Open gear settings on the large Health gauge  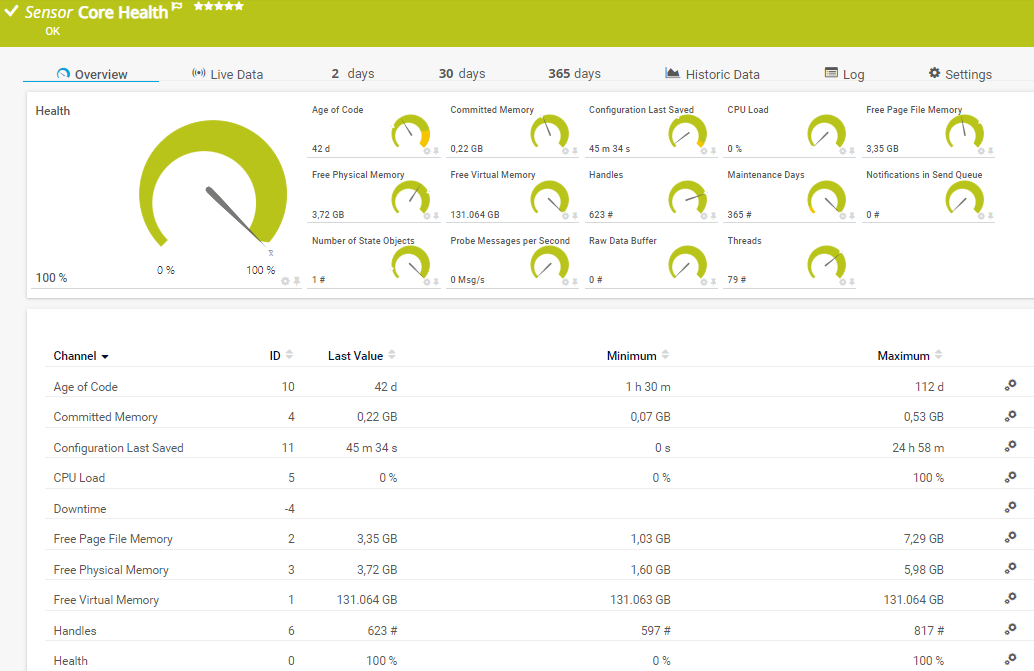point(285,281)
